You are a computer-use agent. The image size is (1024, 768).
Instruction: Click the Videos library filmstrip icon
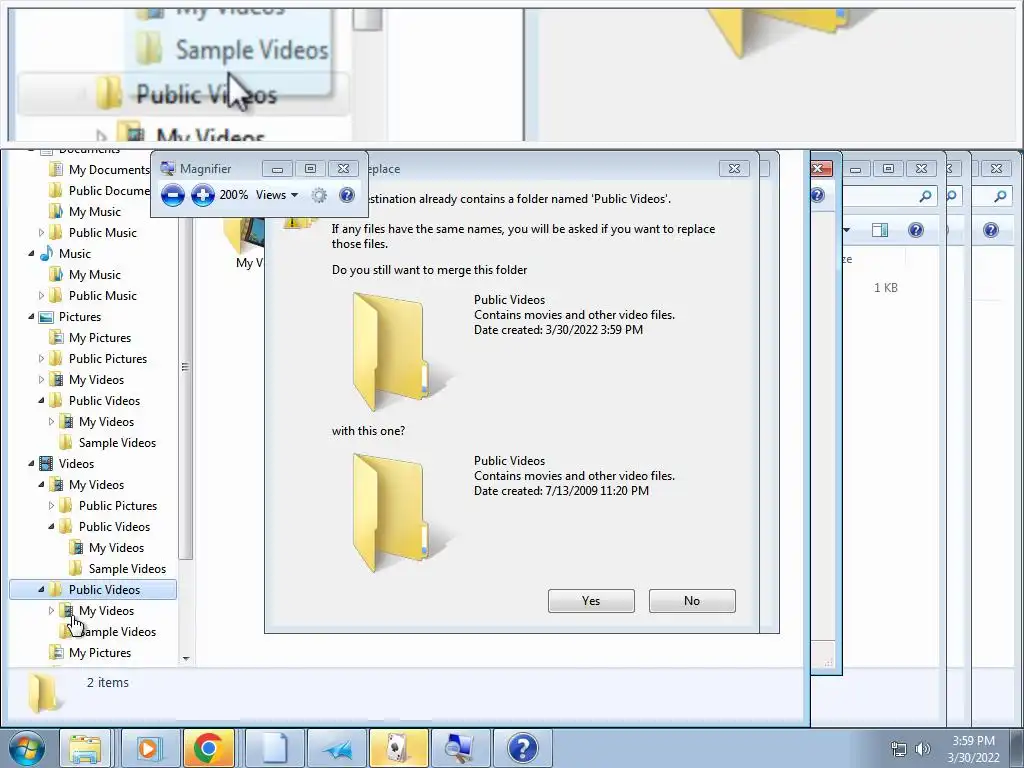(46, 464)
